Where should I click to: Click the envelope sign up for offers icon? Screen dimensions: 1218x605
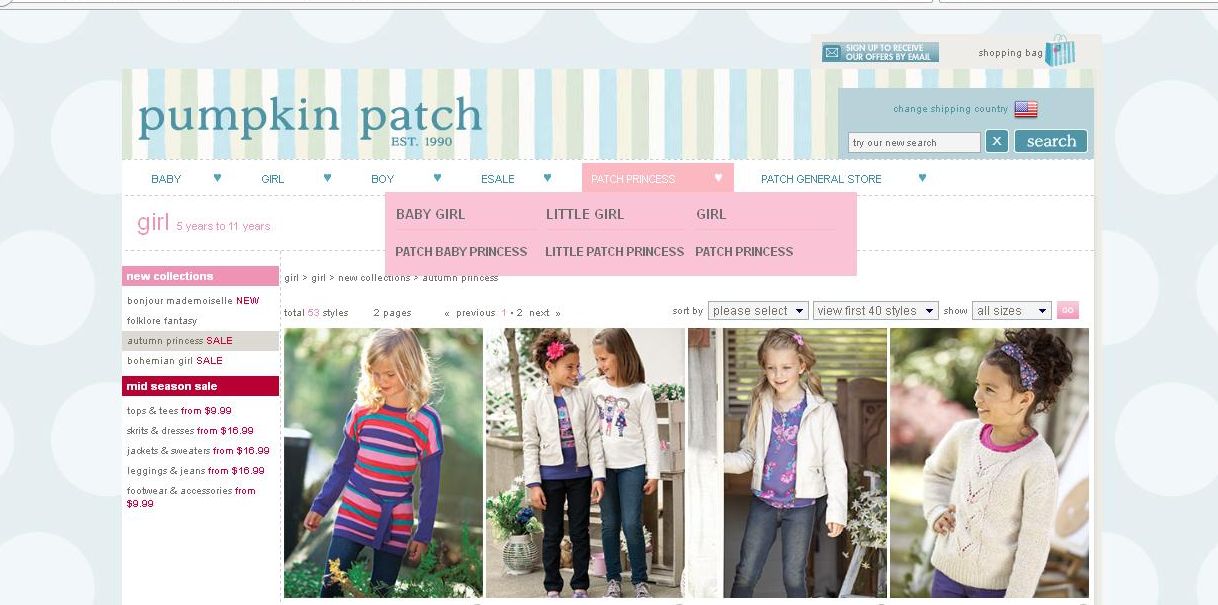[x=831, y=53]
